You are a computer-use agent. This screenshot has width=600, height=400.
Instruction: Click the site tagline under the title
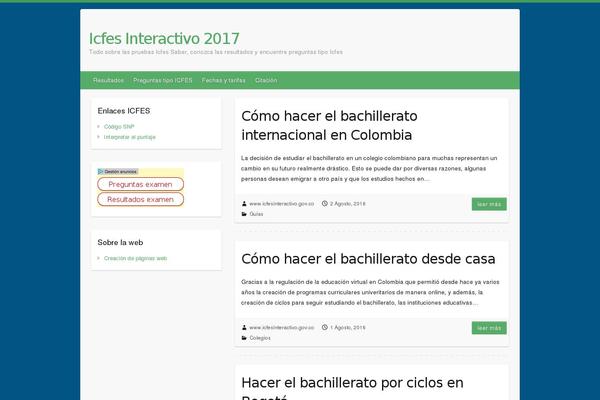[216, 52]
